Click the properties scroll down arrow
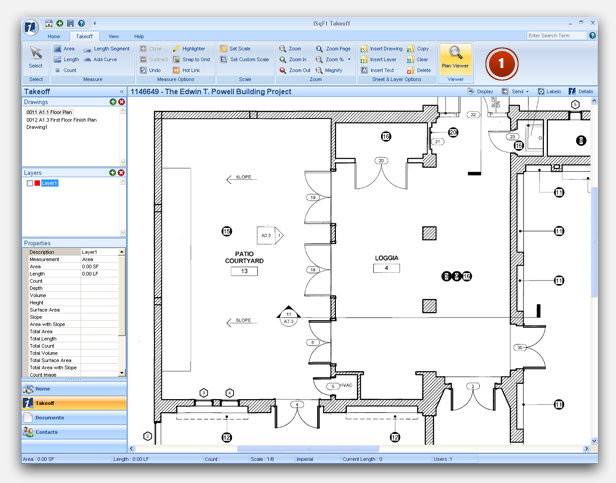Screen dimensions: 616x483 tap(122, 373)
